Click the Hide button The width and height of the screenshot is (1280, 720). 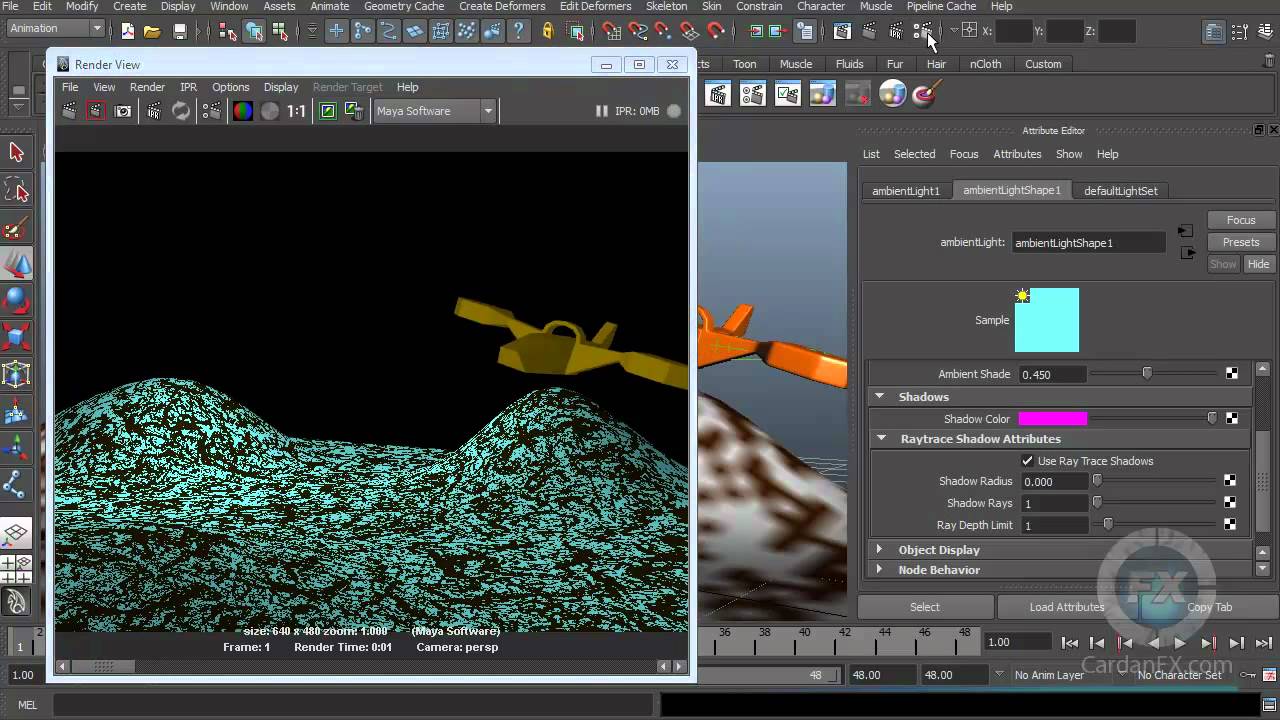pos(1258,264)
